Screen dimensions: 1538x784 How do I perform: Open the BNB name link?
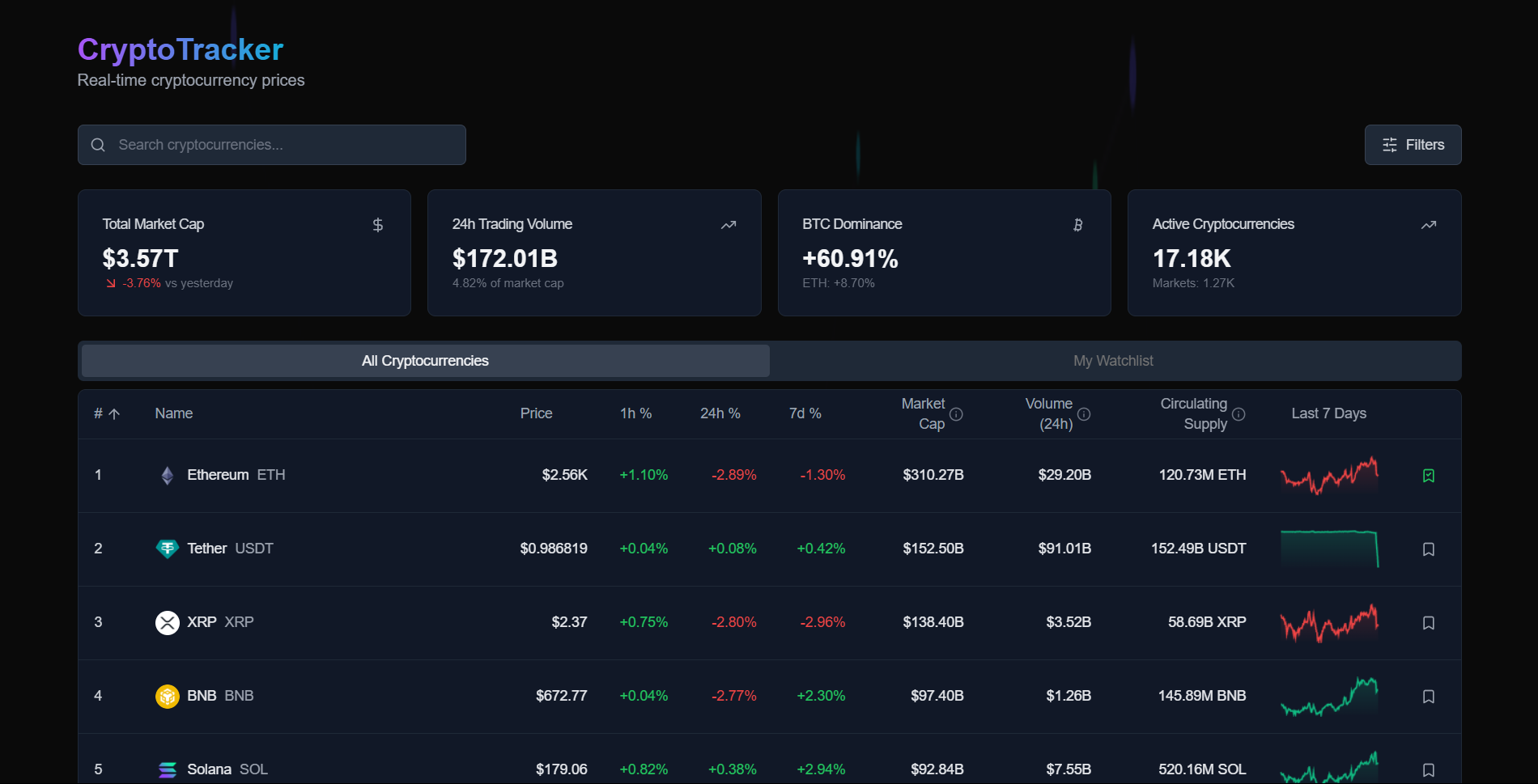coord(202,696)
